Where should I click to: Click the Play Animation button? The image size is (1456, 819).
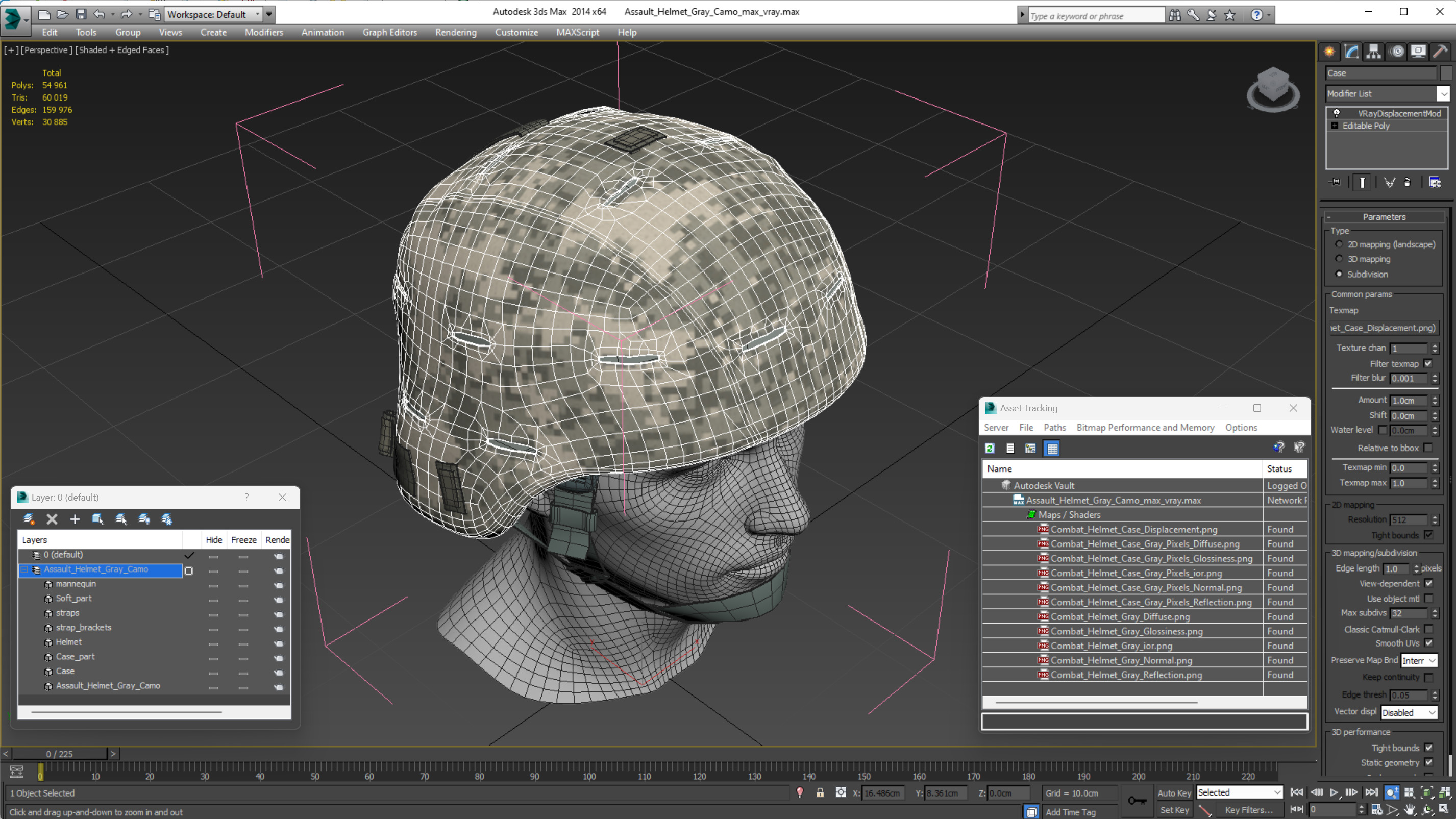click(x=1334, y=793)
